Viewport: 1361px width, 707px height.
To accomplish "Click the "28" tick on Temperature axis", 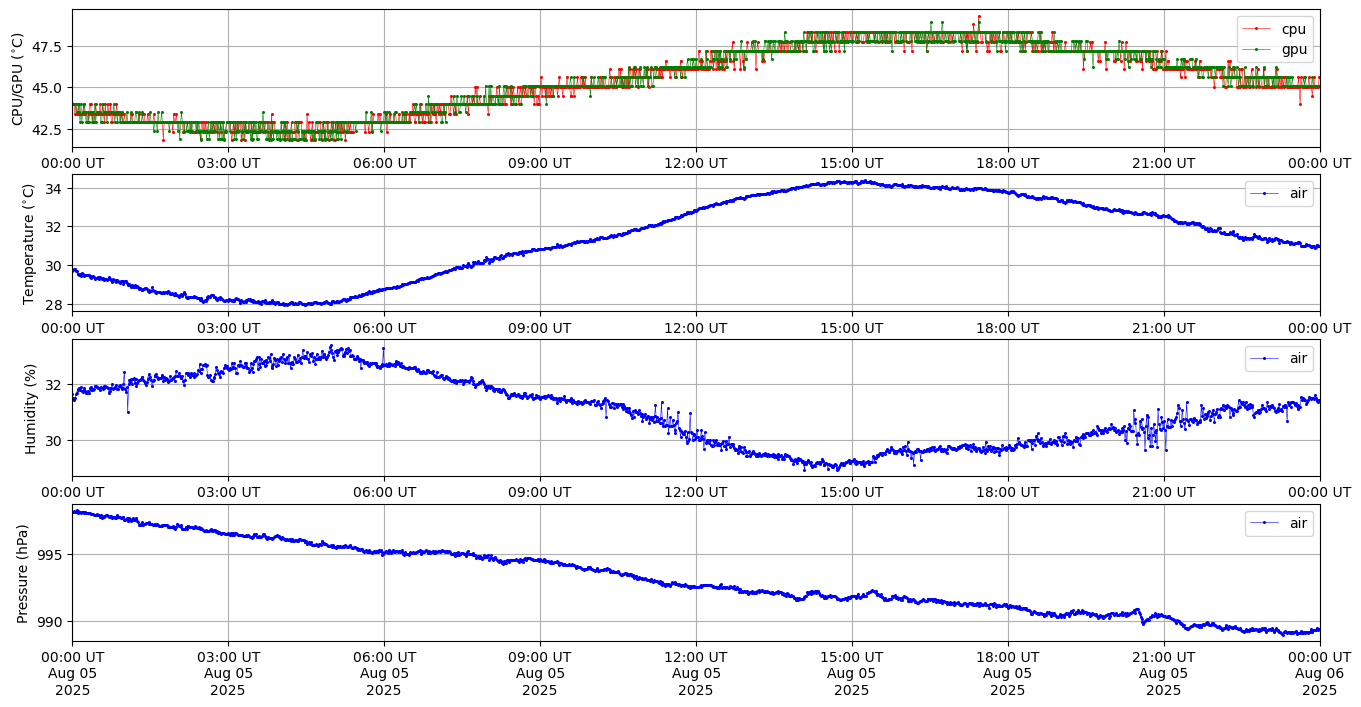I will pos(56,304).
